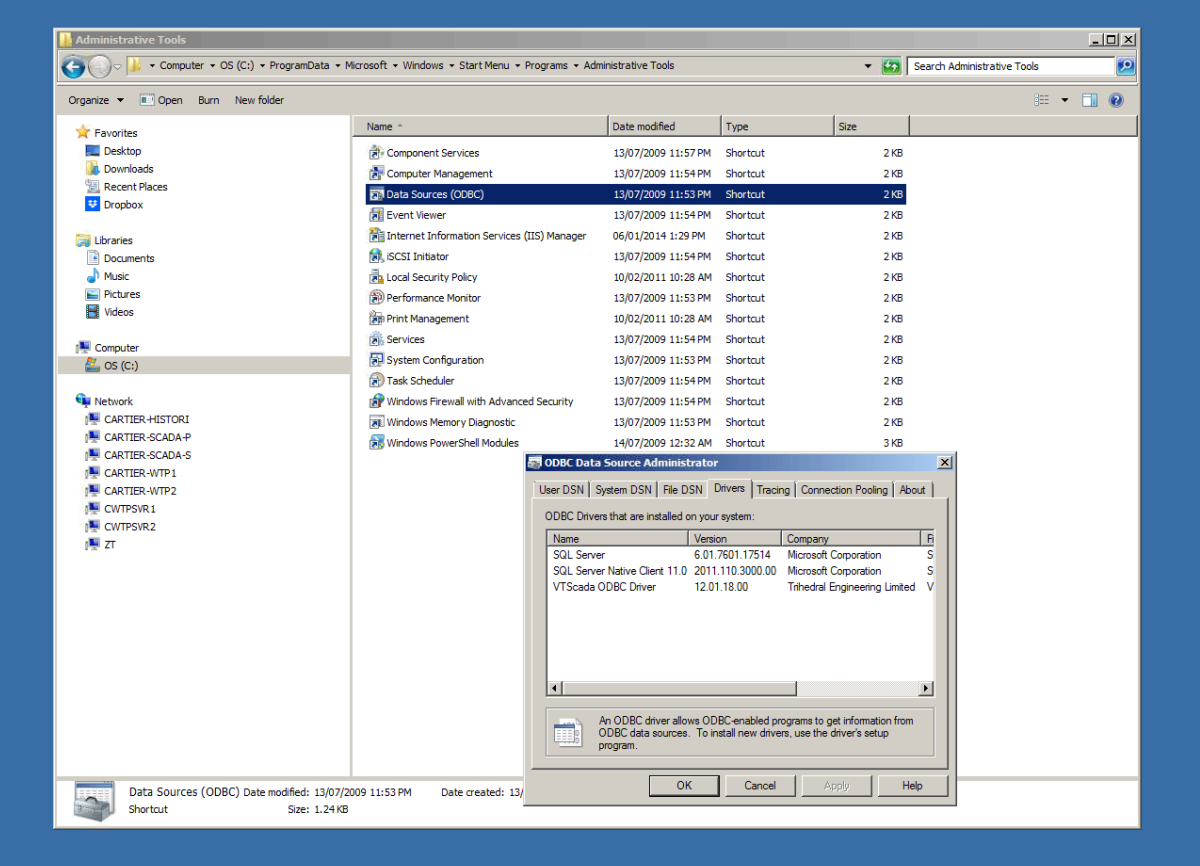Open address bar history dropdown arrow
Image resolution: width=1200 pixels, height=866 pixels.
(x=868, y=66)
